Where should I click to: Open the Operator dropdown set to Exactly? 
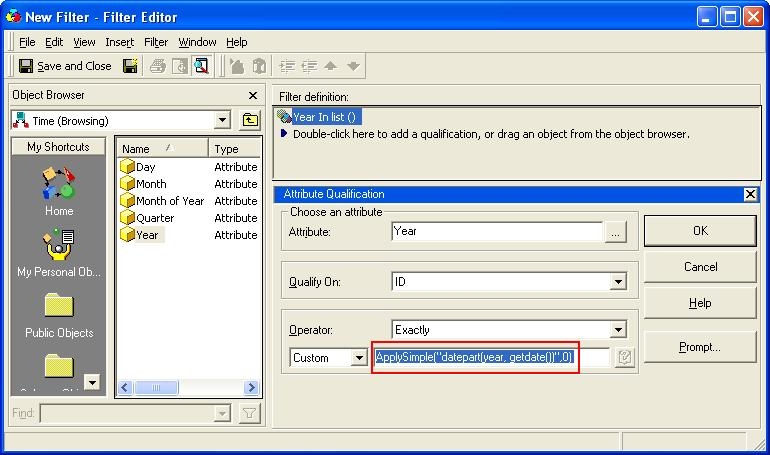[x=618, y=330]
